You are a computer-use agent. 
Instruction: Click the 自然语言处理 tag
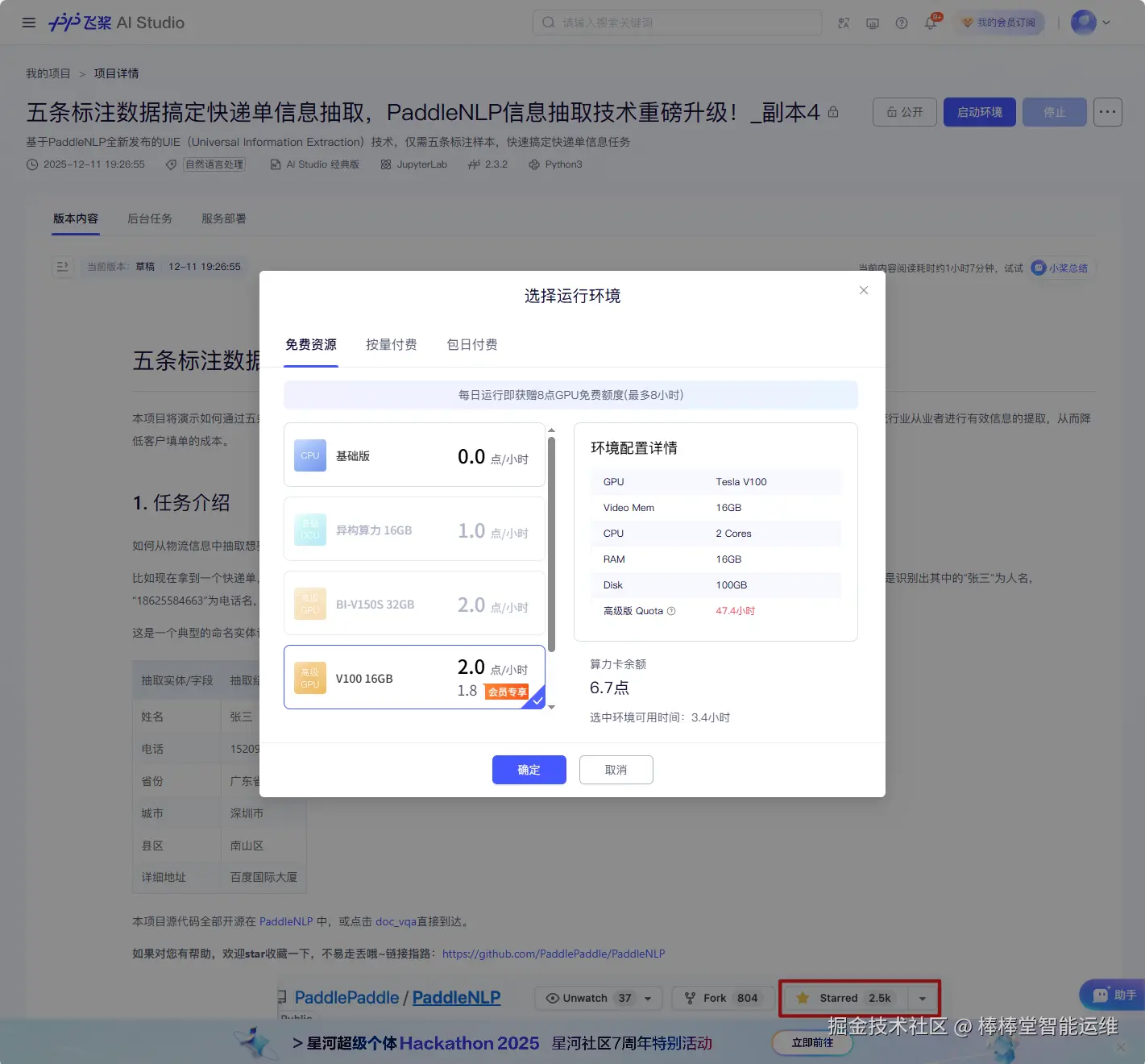pyautogui.click(x=214, y=164)
